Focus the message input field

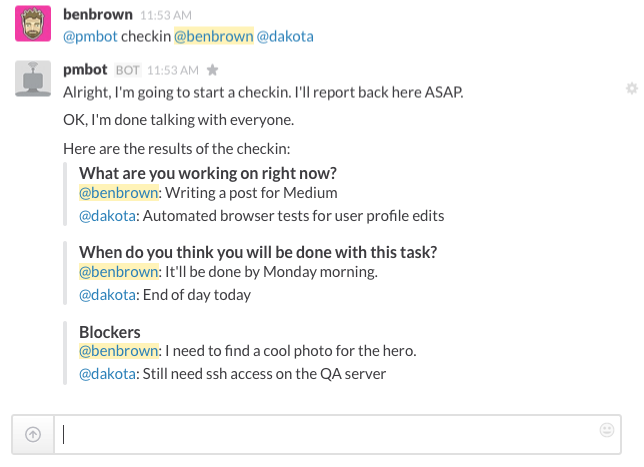pyautogui.click(x=324, y=435)
